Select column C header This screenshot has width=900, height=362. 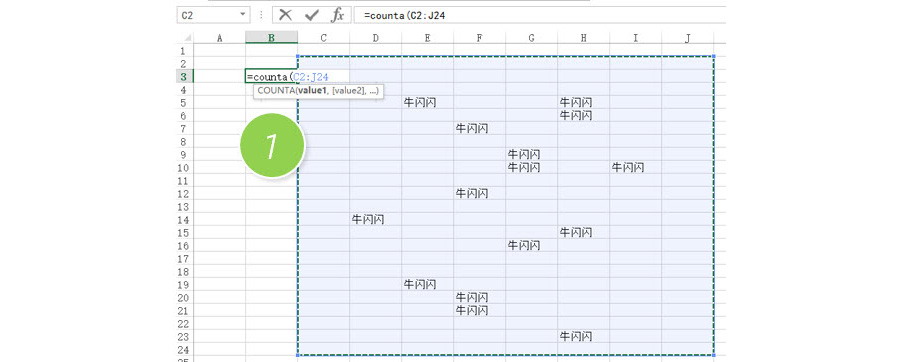pyautogui.click(x=324, y=38)
